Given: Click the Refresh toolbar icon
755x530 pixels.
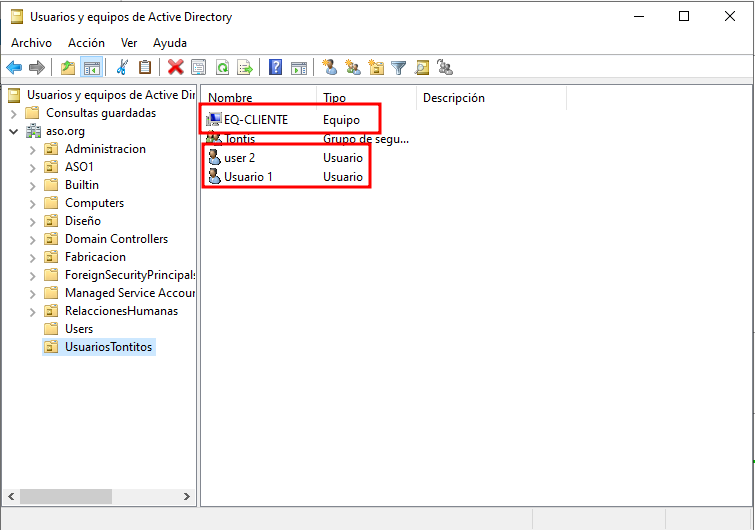Looking at the screenshot, I should (222, 67).
